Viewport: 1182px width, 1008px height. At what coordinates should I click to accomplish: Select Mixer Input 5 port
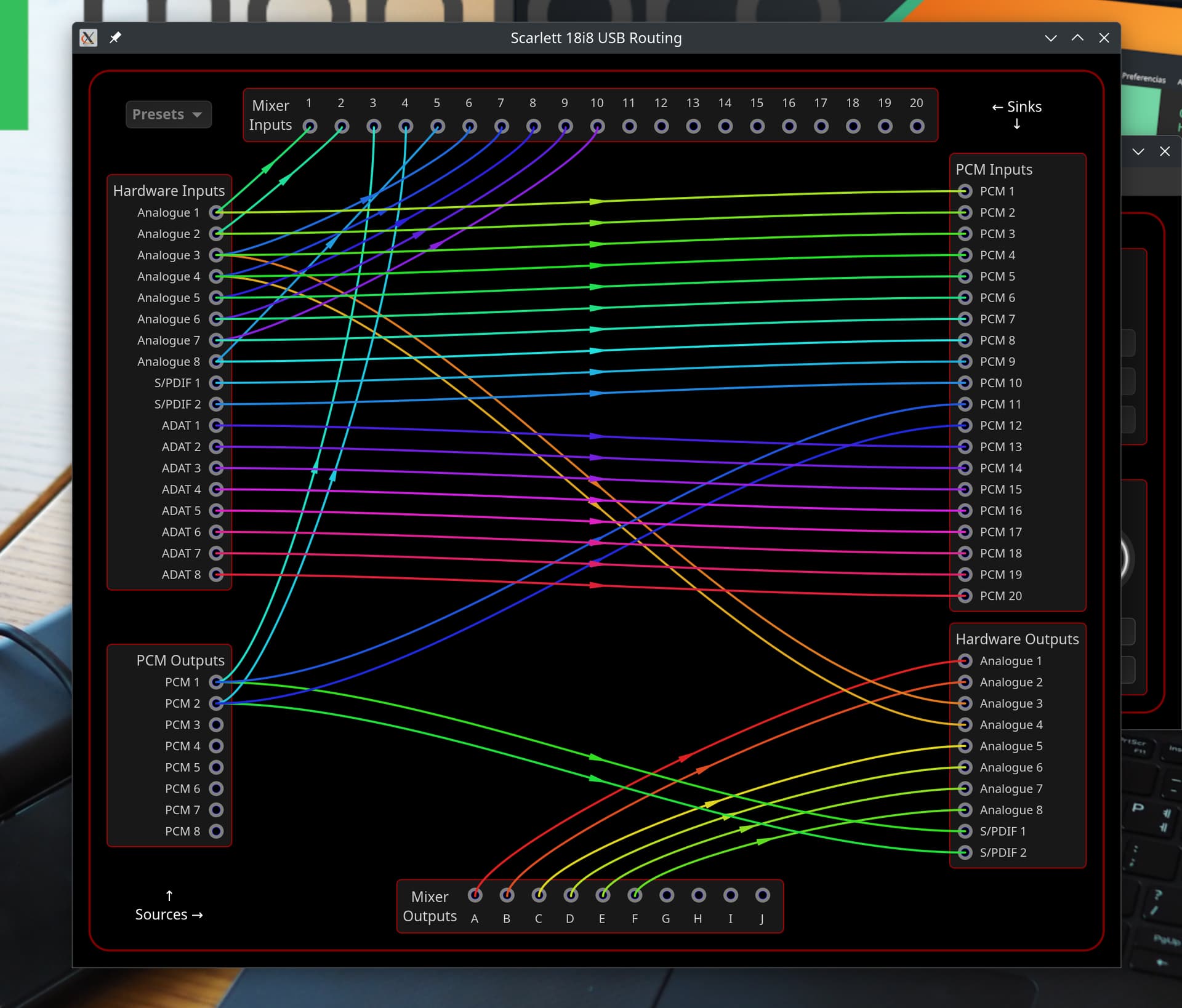(438, 126)
